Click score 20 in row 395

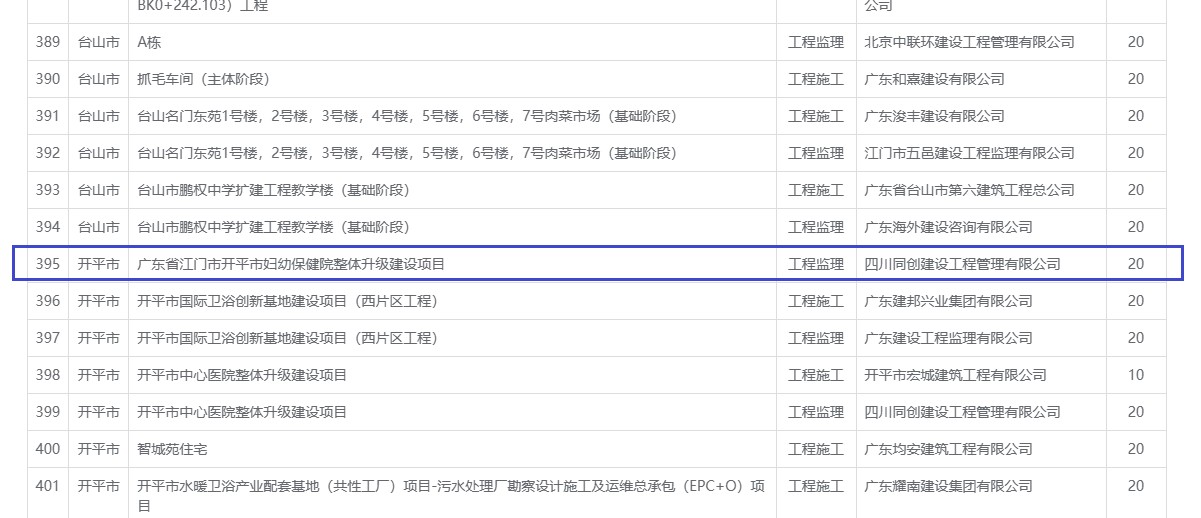pyautogui.click(x=1136, y=264)
